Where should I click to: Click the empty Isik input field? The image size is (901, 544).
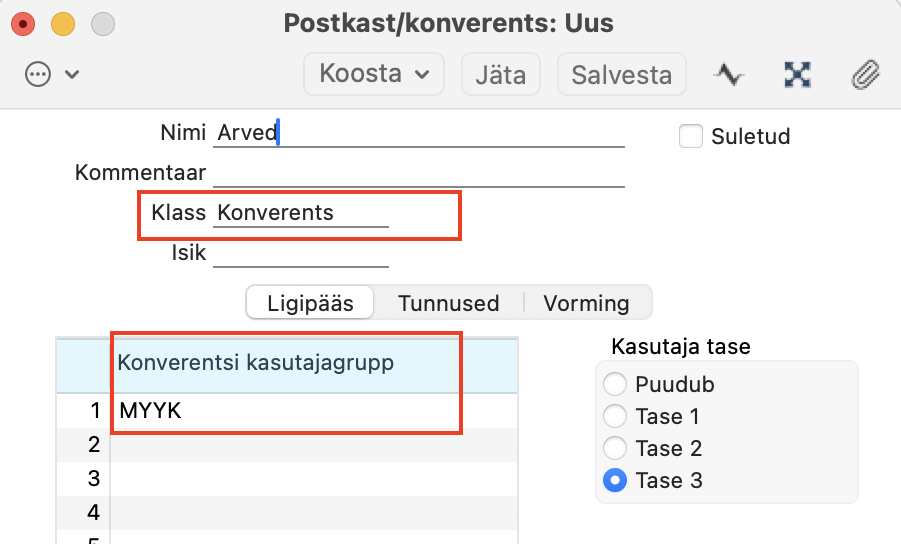[x=300, y=253]
